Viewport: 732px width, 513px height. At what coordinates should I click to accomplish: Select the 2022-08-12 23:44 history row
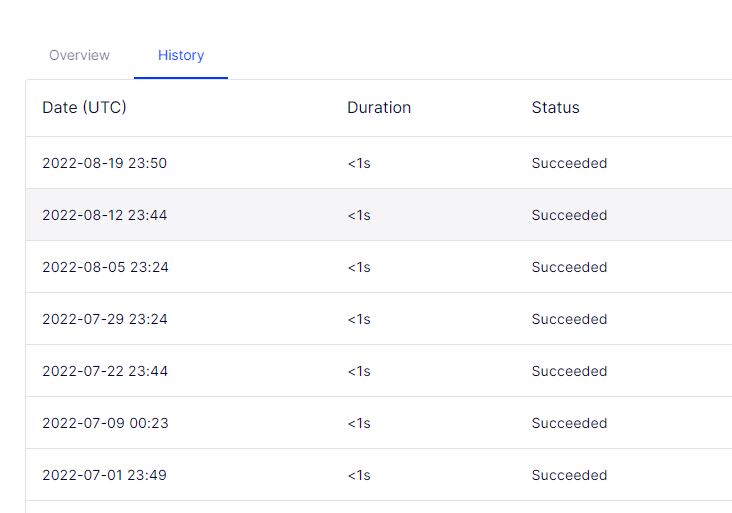pos(104,215)
